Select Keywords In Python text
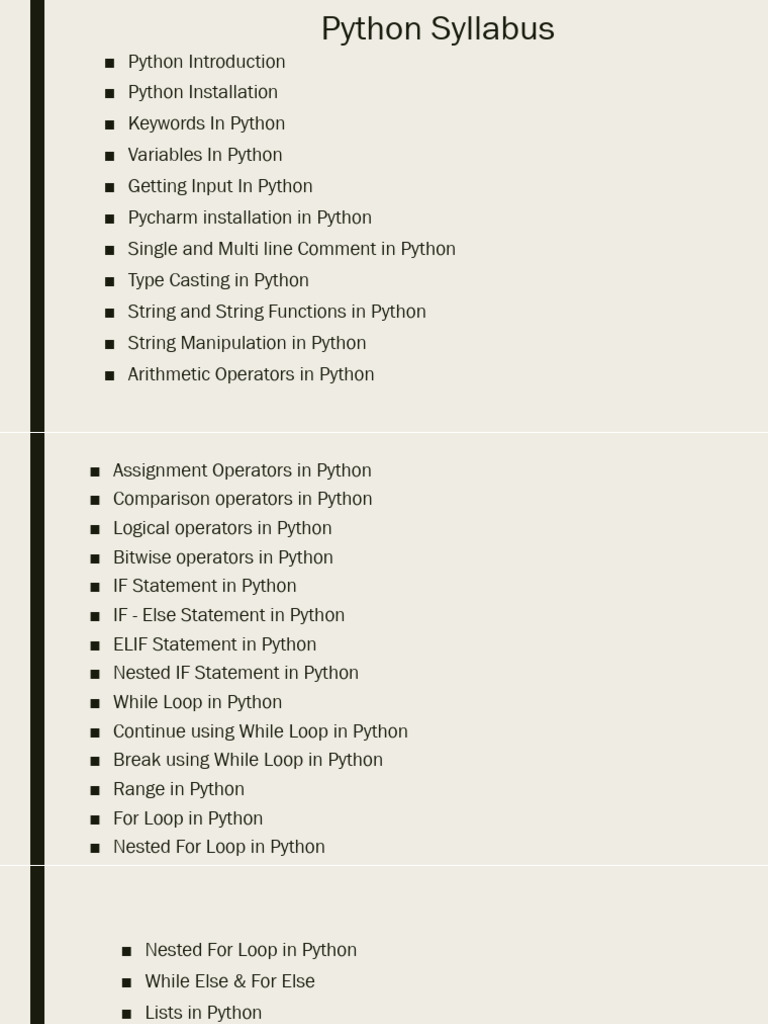The height and width of the screenshot is (1024, 768). [206, 123]
